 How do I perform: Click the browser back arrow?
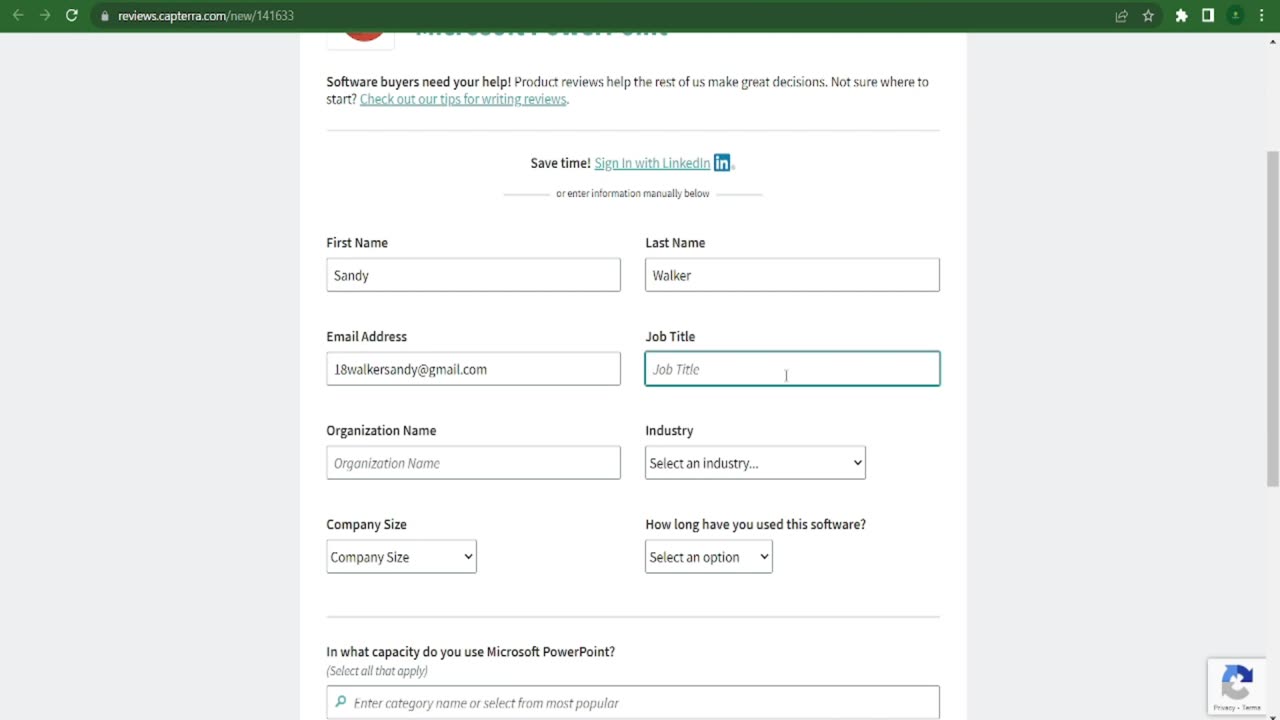[x=17, y=15]
